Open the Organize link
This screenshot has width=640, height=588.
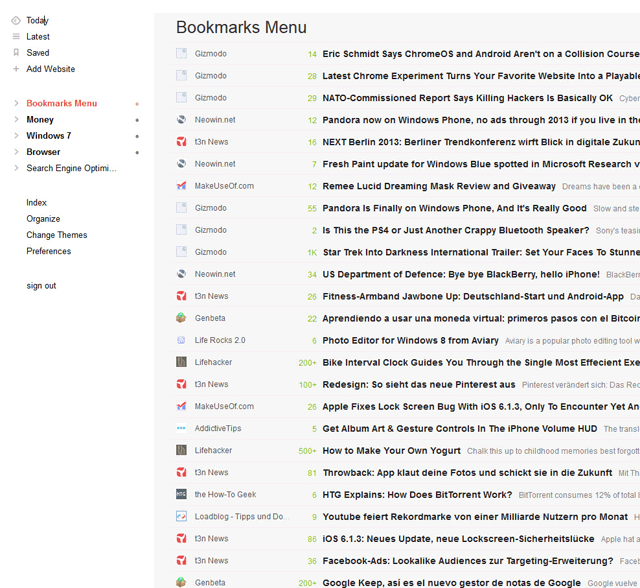(43, 219)
